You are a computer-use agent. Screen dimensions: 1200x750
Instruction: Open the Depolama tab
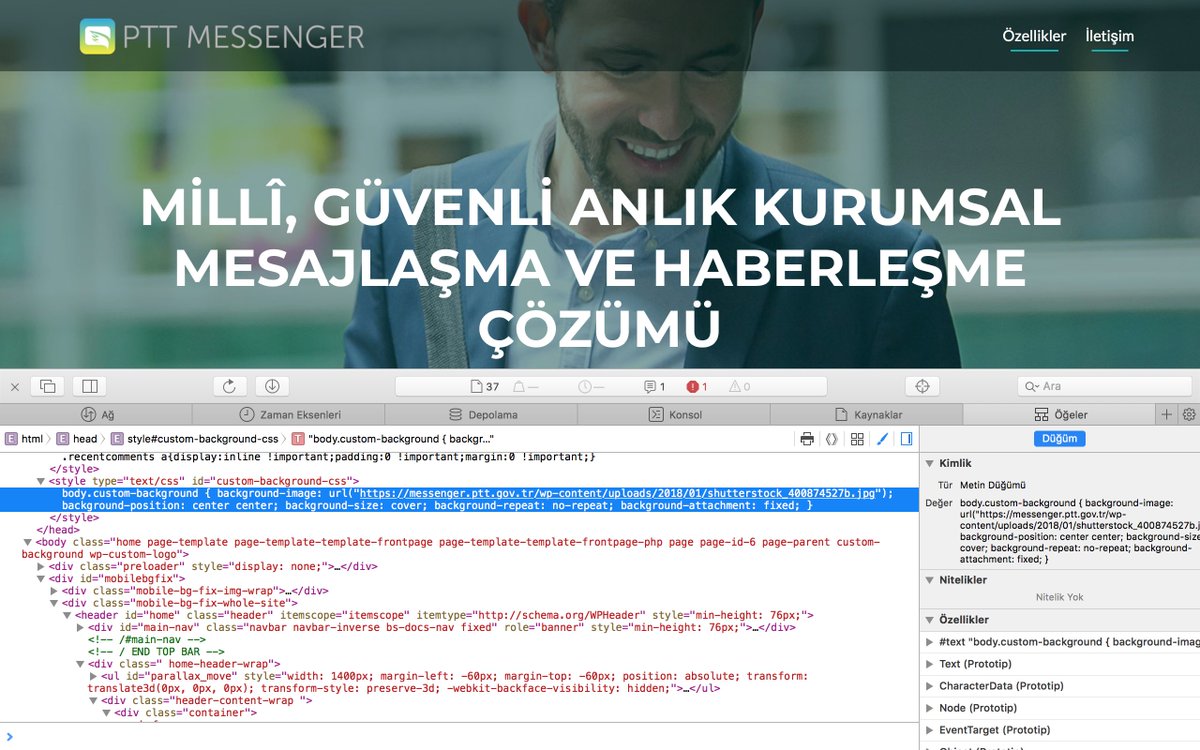coord(482,414)
